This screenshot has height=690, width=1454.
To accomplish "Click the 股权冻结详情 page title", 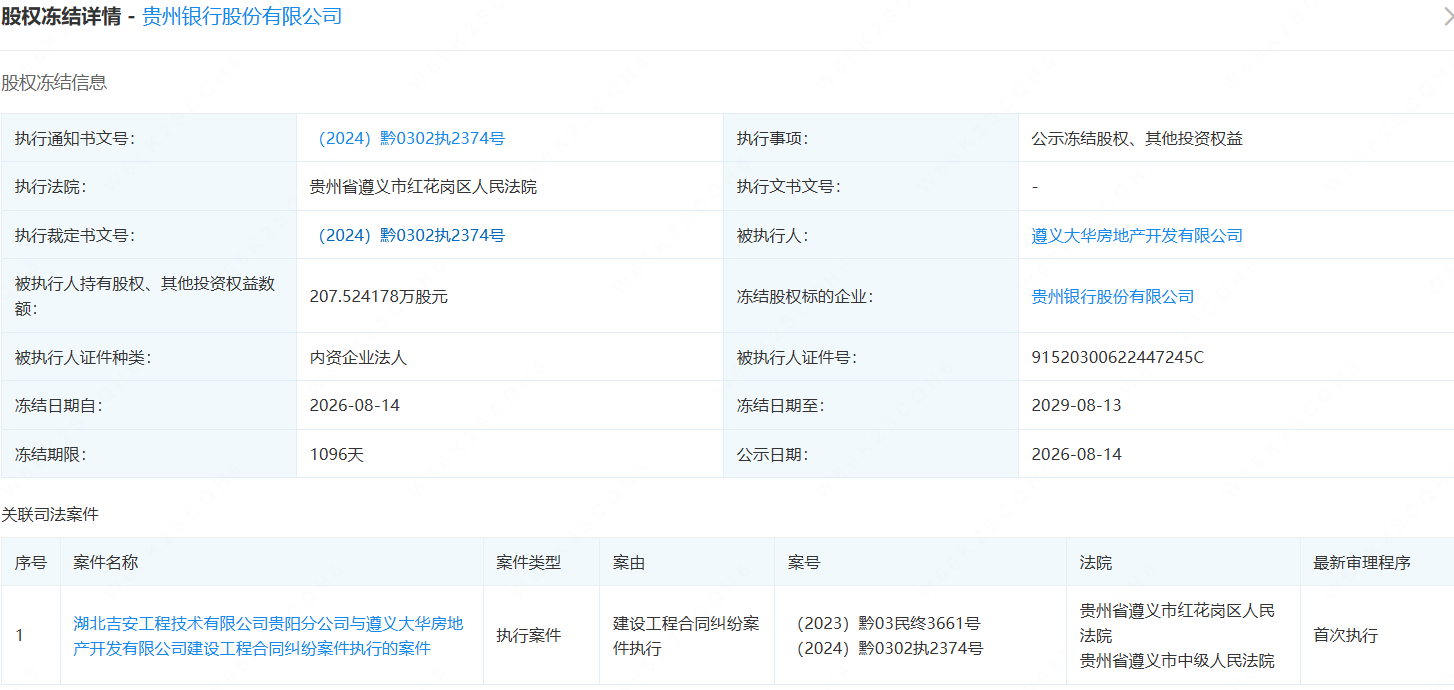I will point(61,17).
